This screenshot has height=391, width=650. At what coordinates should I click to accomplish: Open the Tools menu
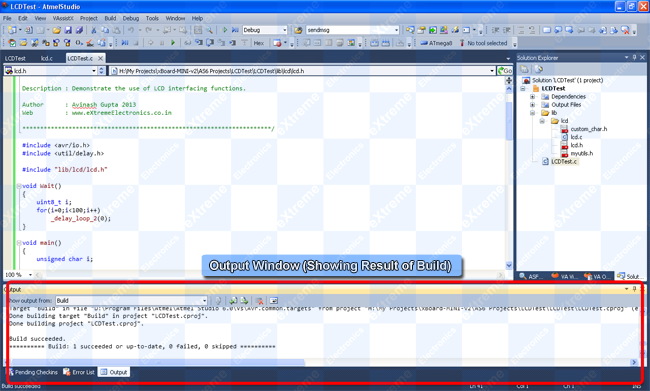152,18
